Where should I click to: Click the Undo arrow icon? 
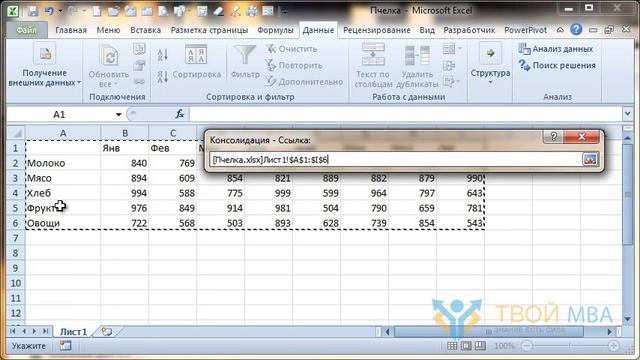tap(49, 11)
